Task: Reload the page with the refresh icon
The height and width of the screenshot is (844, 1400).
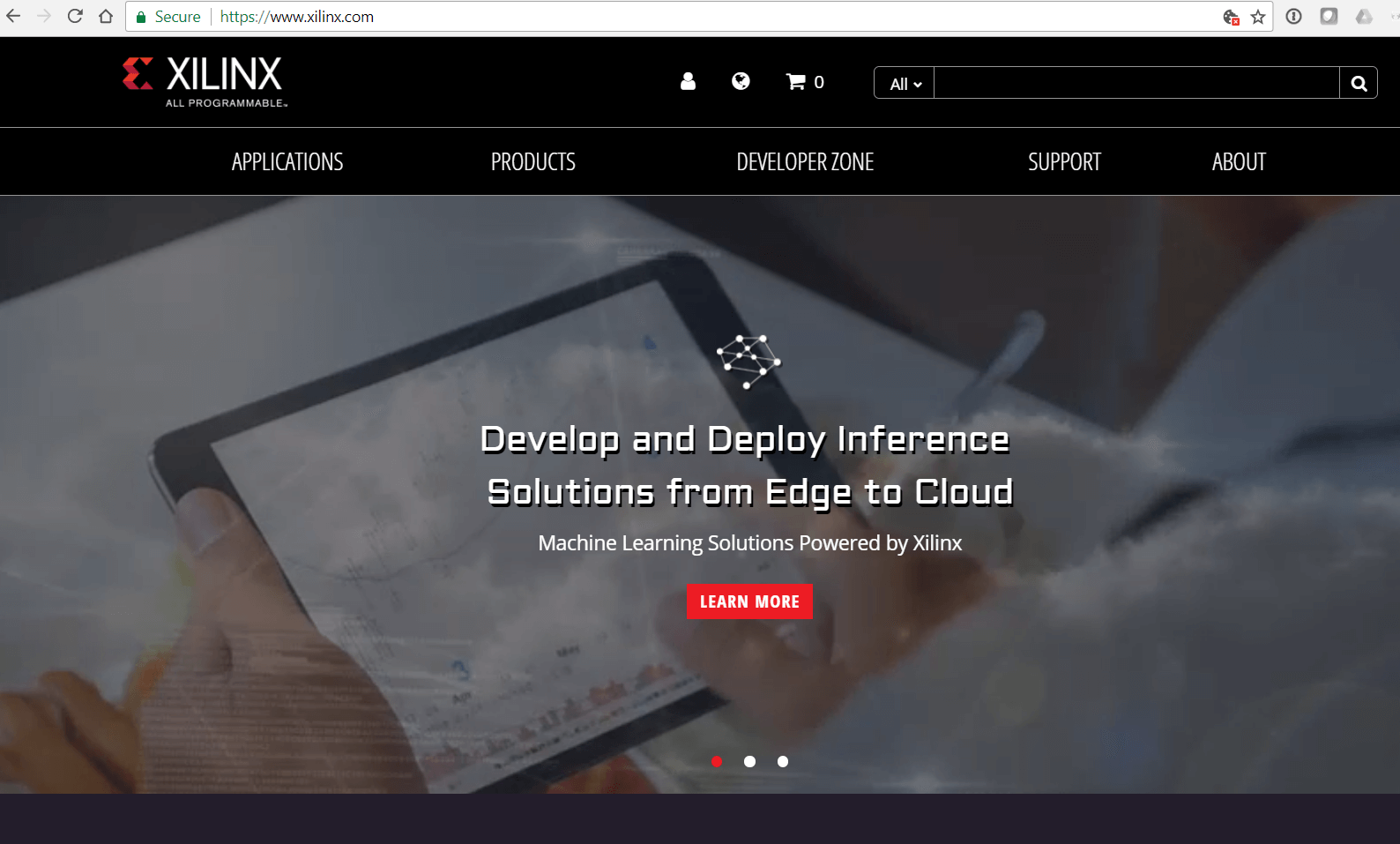Action: [x=75, y=16]
